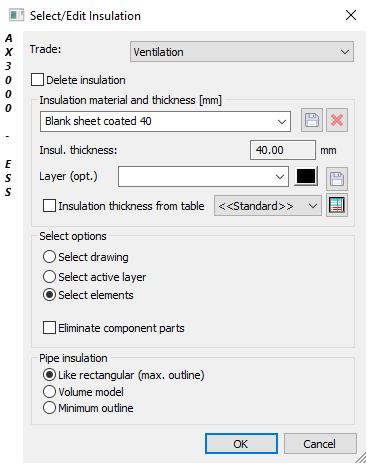Click the black layer color swatch
The height and width of the screenshot is (464, 367).
pos(306,176)
